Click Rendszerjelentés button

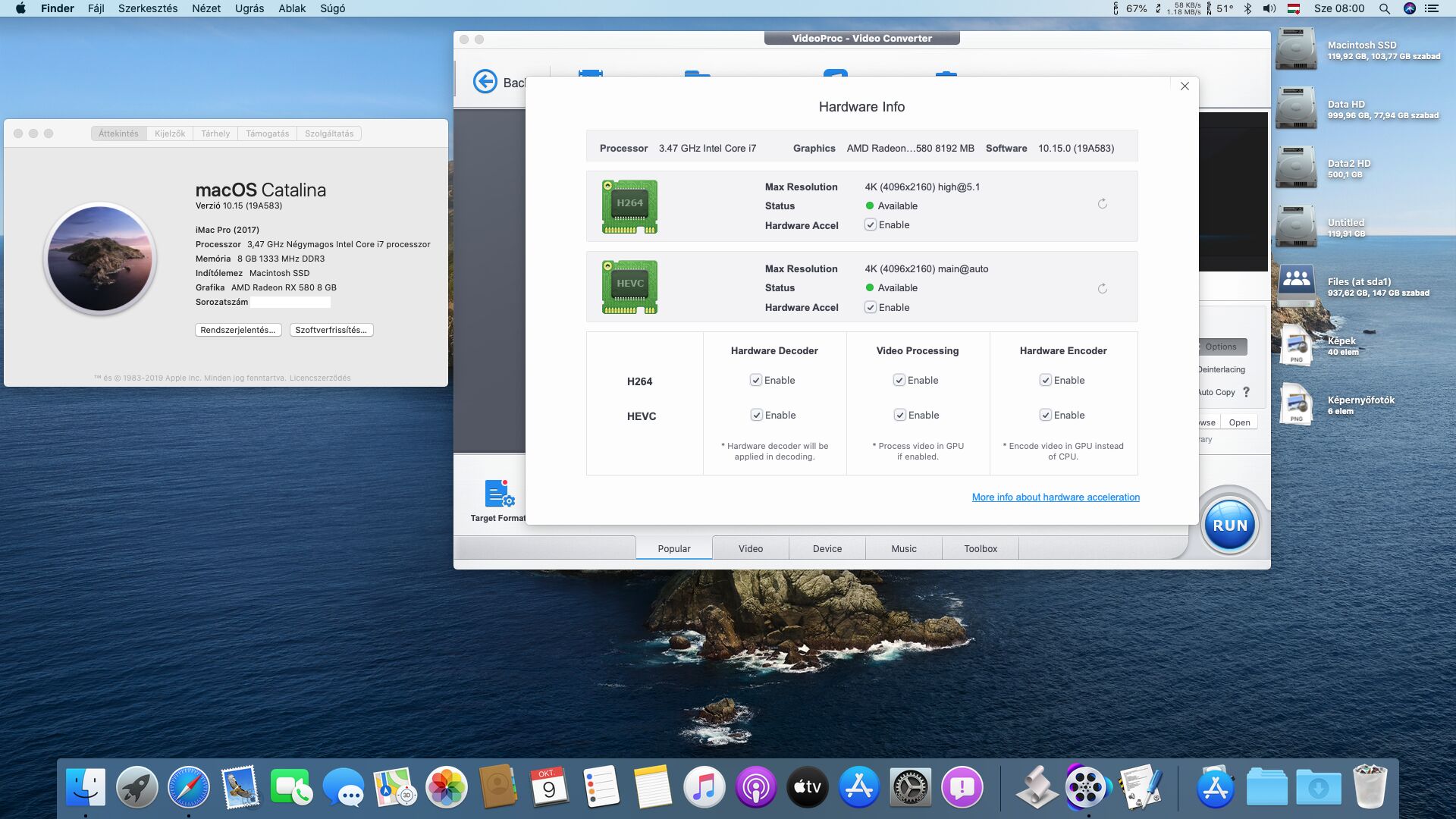pyautogui.click(x=238, y=330)
